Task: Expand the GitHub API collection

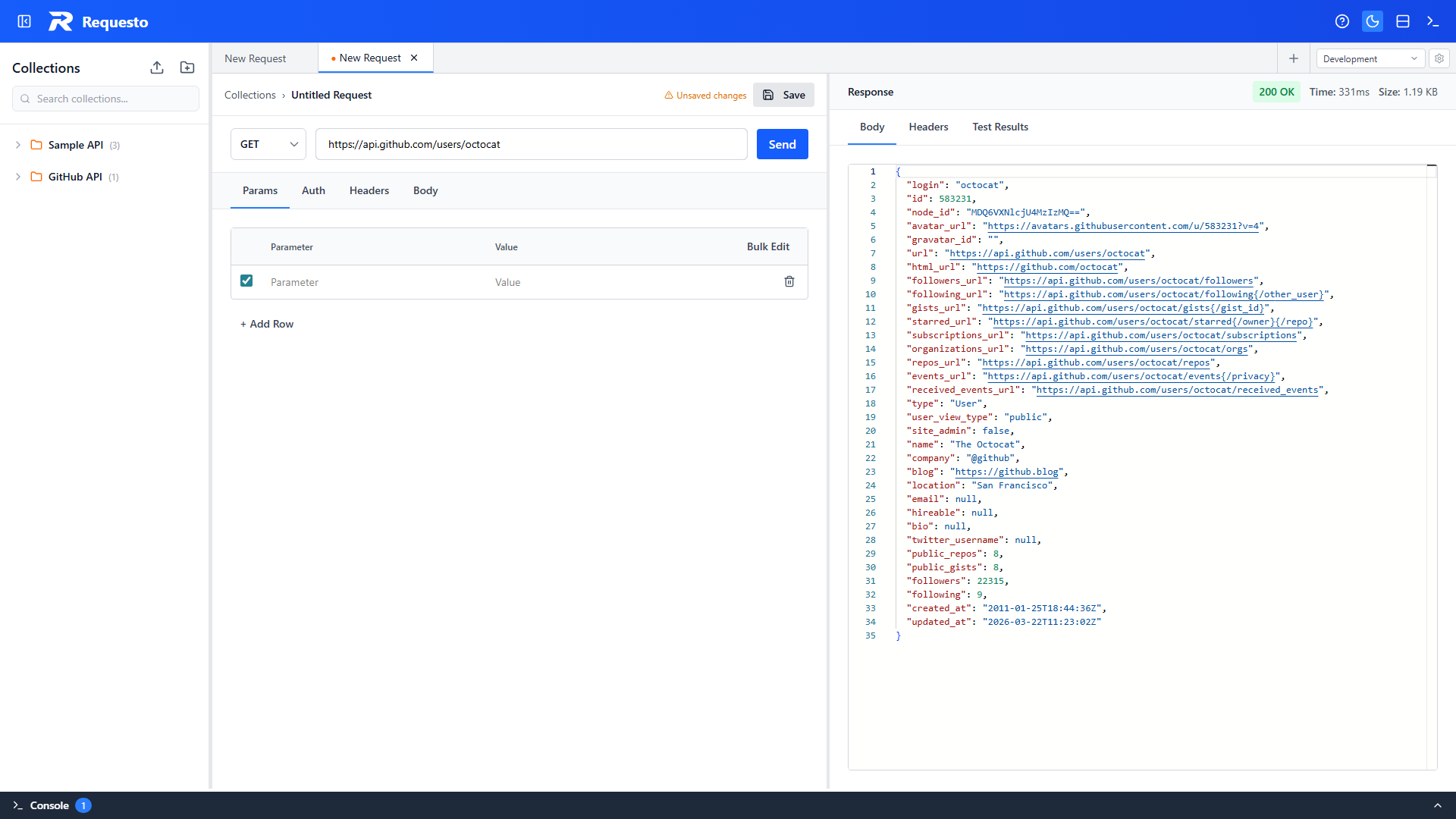Action: click(x=18, y=177)
